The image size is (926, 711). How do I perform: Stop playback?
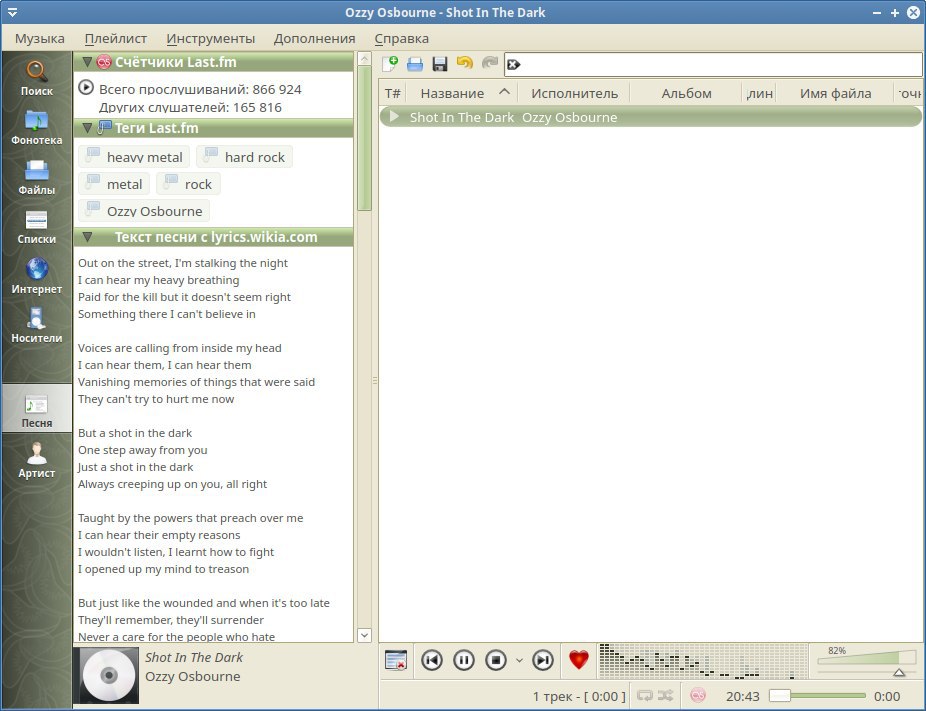(496, 660)
